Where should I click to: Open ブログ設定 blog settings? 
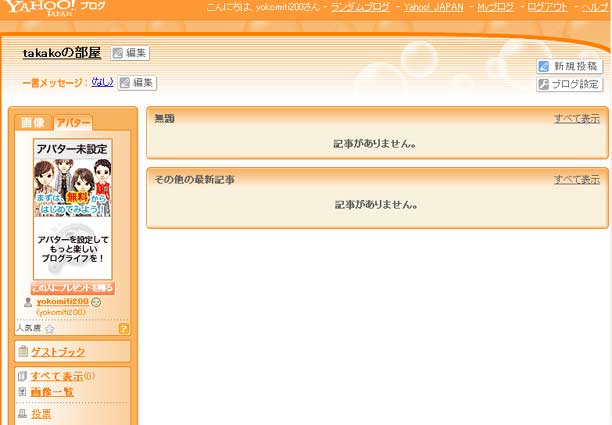click(569, 84)
